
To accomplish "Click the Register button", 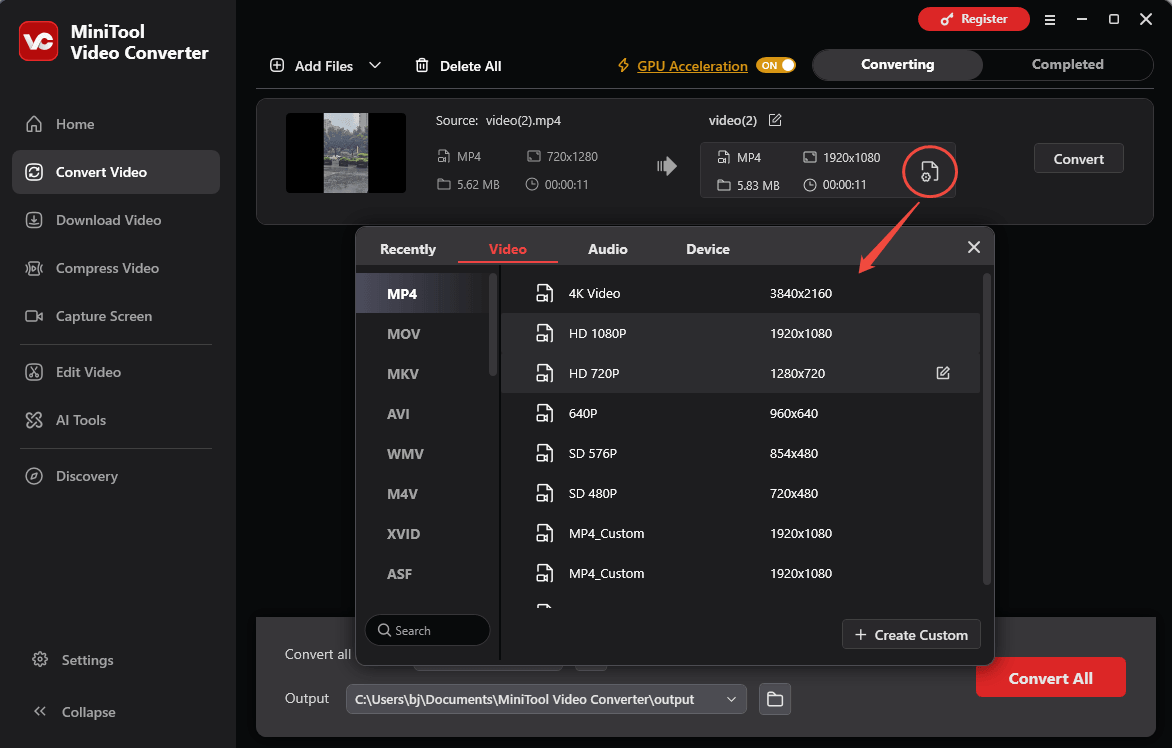I will point(973,19).
